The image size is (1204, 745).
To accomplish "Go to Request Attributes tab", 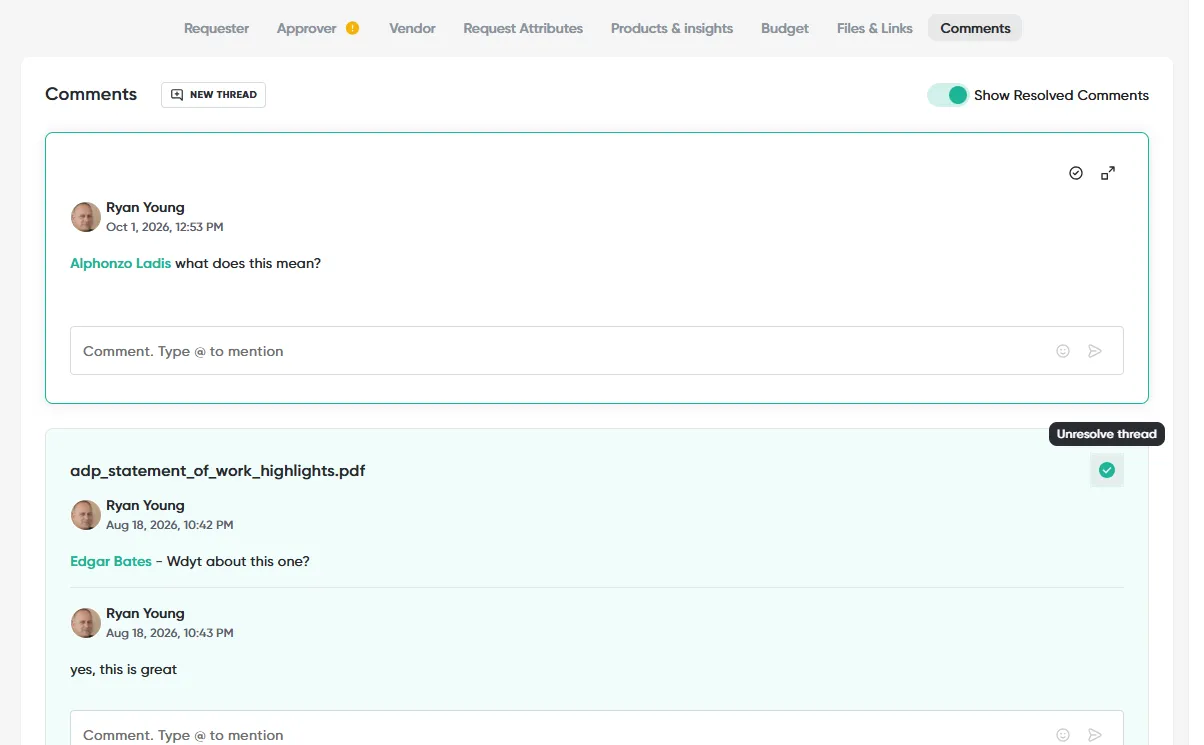I will tap(523, 28).
